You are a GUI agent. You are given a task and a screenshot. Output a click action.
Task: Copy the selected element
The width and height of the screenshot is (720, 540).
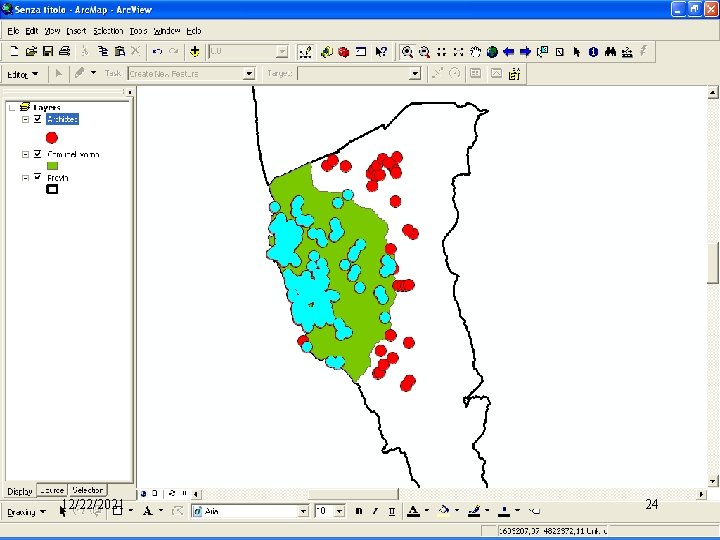point(103,51)
